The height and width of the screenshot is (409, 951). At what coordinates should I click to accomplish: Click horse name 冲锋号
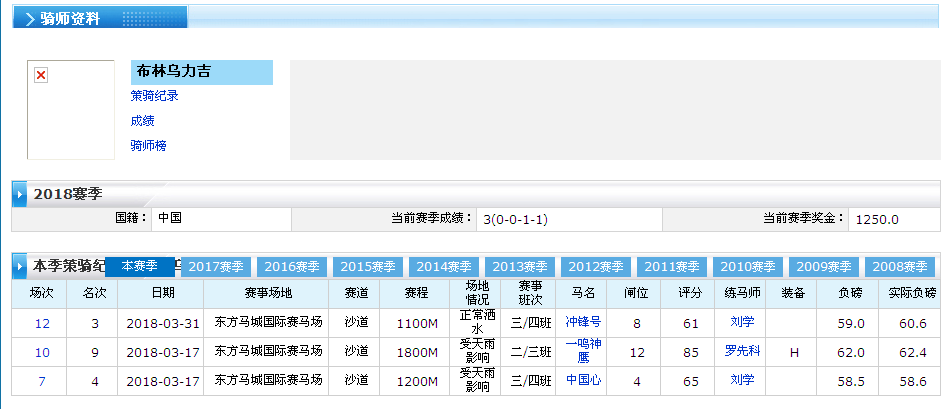[583, 322]
